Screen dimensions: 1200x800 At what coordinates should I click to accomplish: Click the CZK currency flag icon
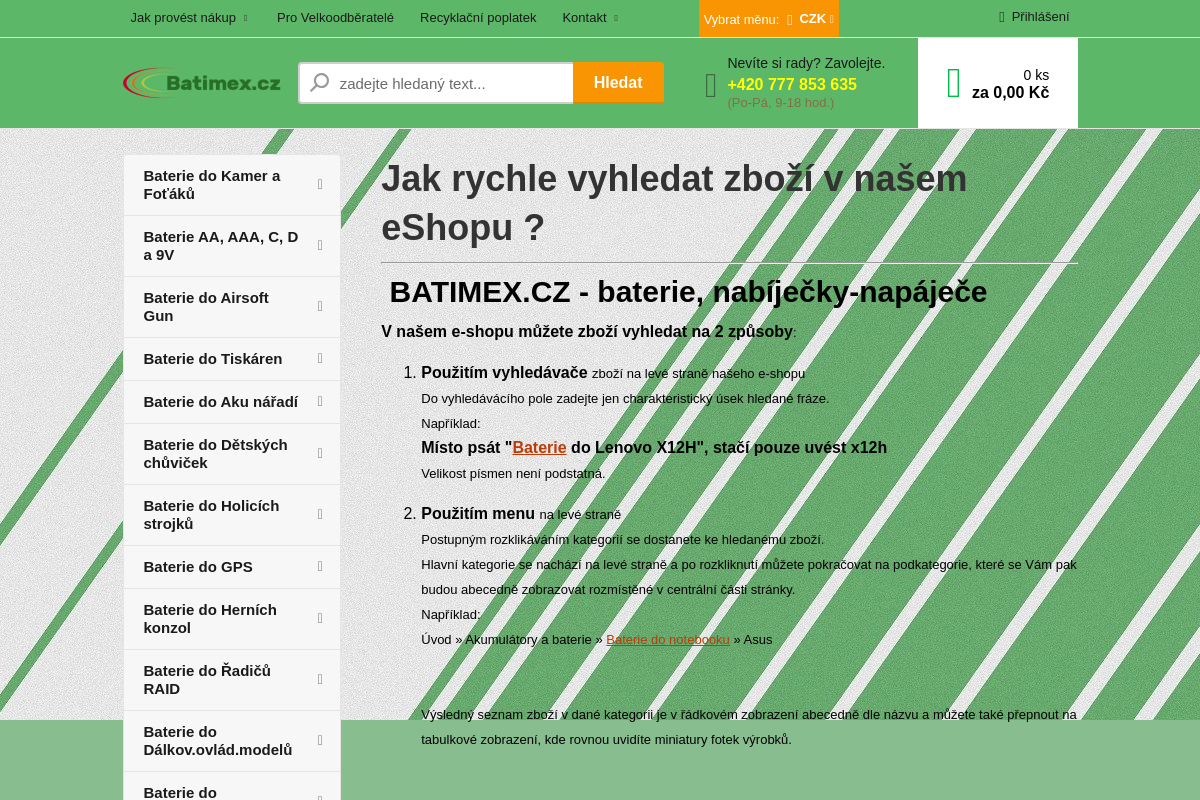pyautogui.click(x=787, y=18)
